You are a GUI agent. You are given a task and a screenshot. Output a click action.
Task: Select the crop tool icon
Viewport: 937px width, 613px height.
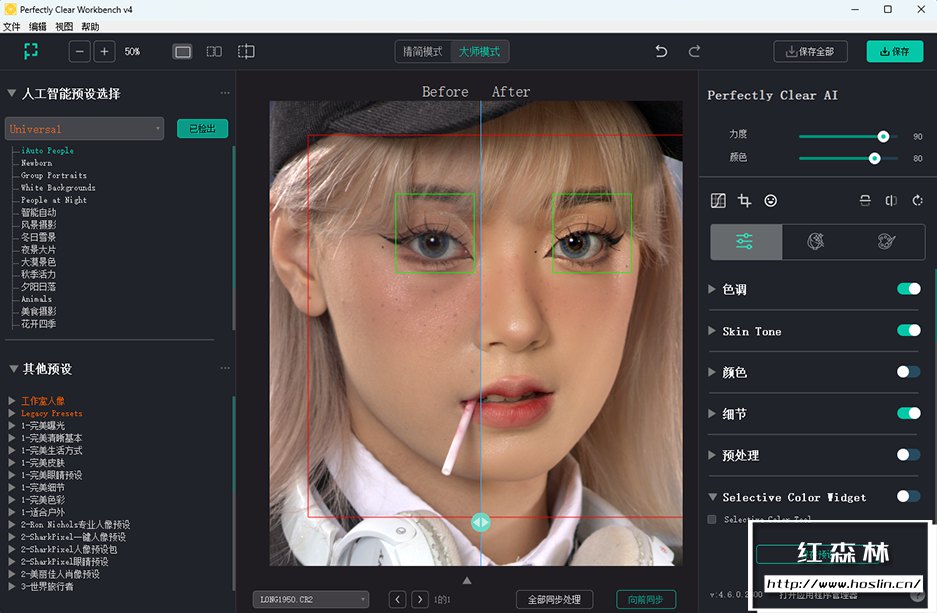[x=744, y=201]
